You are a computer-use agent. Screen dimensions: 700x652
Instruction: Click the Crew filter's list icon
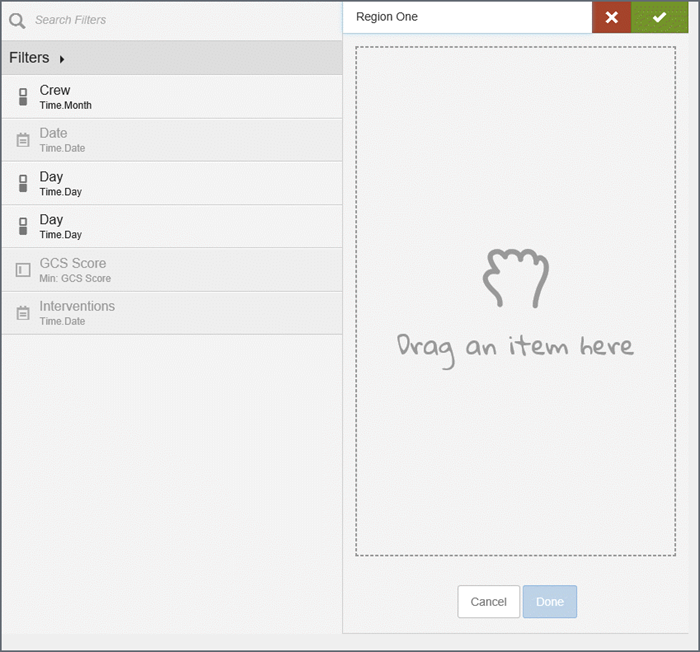[x=23, y=97]
